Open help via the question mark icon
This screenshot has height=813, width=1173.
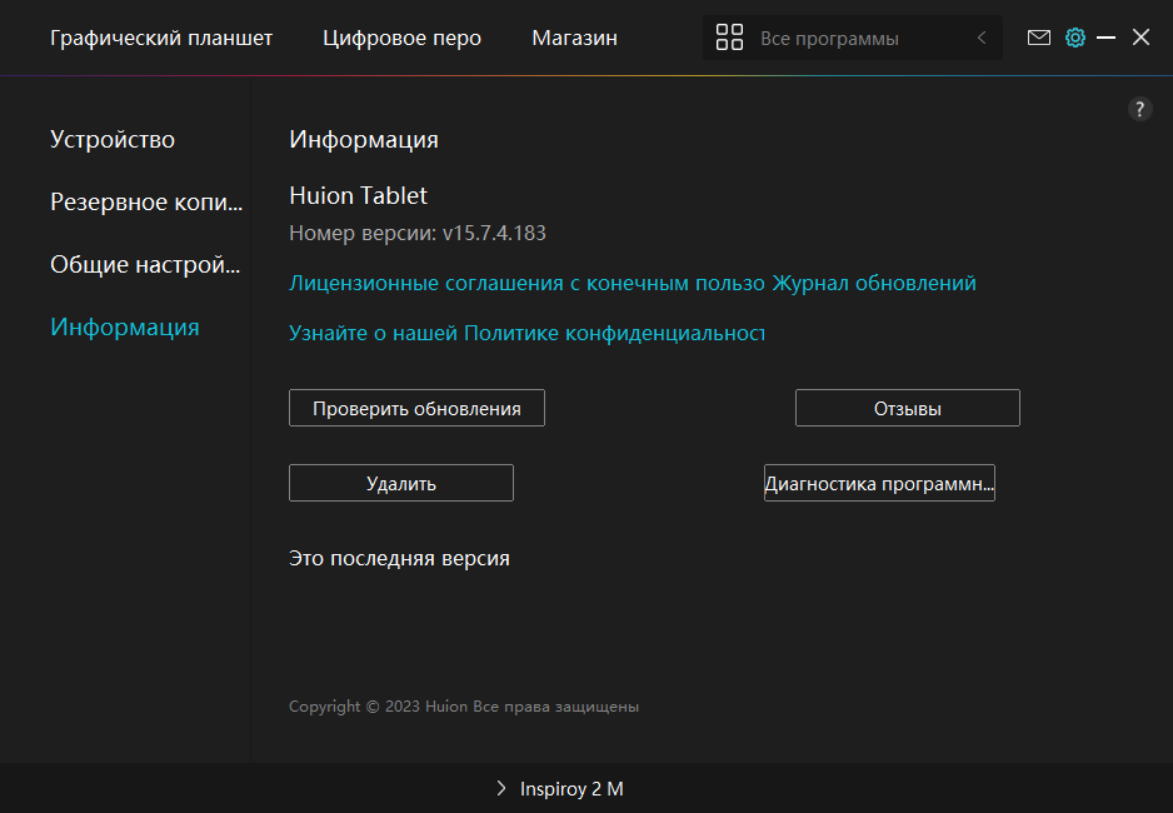1140,110
